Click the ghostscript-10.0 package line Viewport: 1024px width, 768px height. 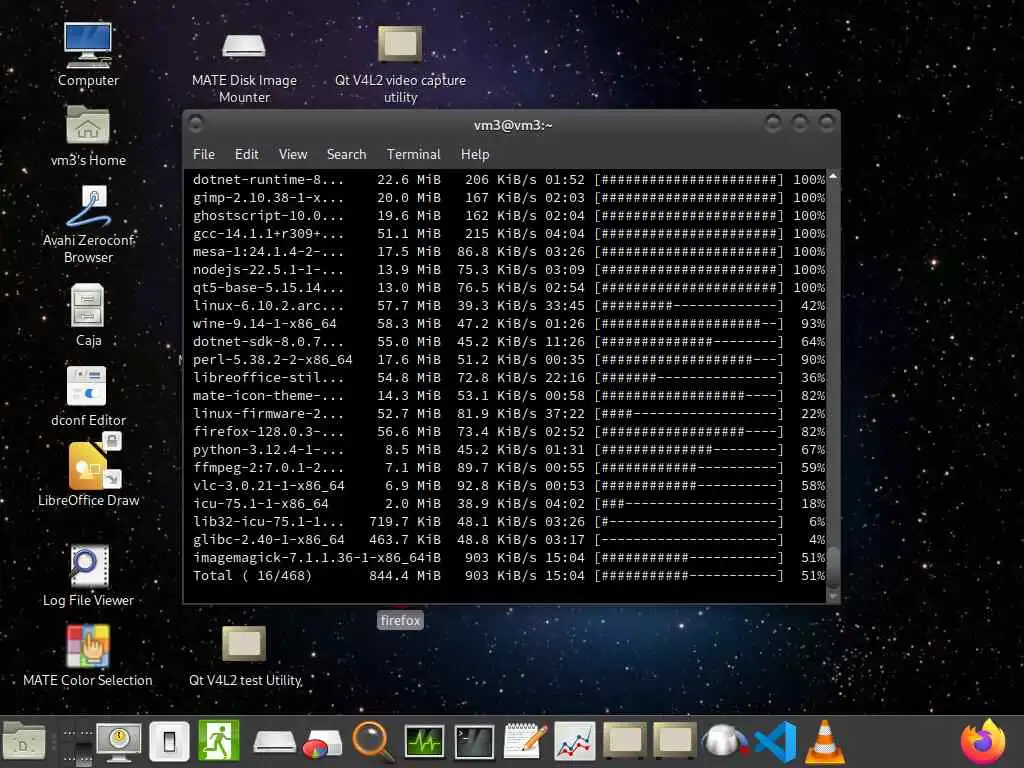[509, 216]
